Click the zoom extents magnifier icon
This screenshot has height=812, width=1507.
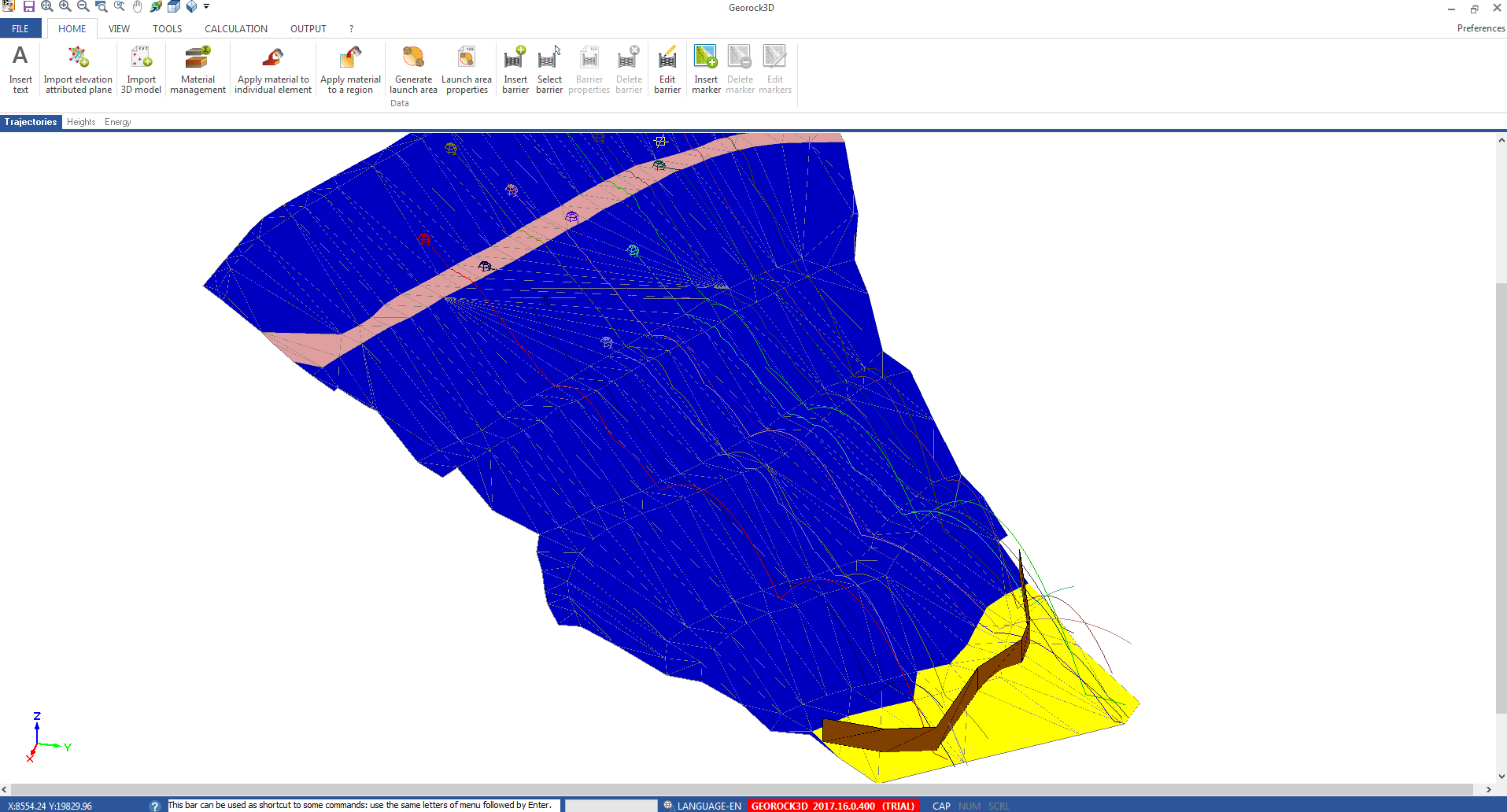47,7
